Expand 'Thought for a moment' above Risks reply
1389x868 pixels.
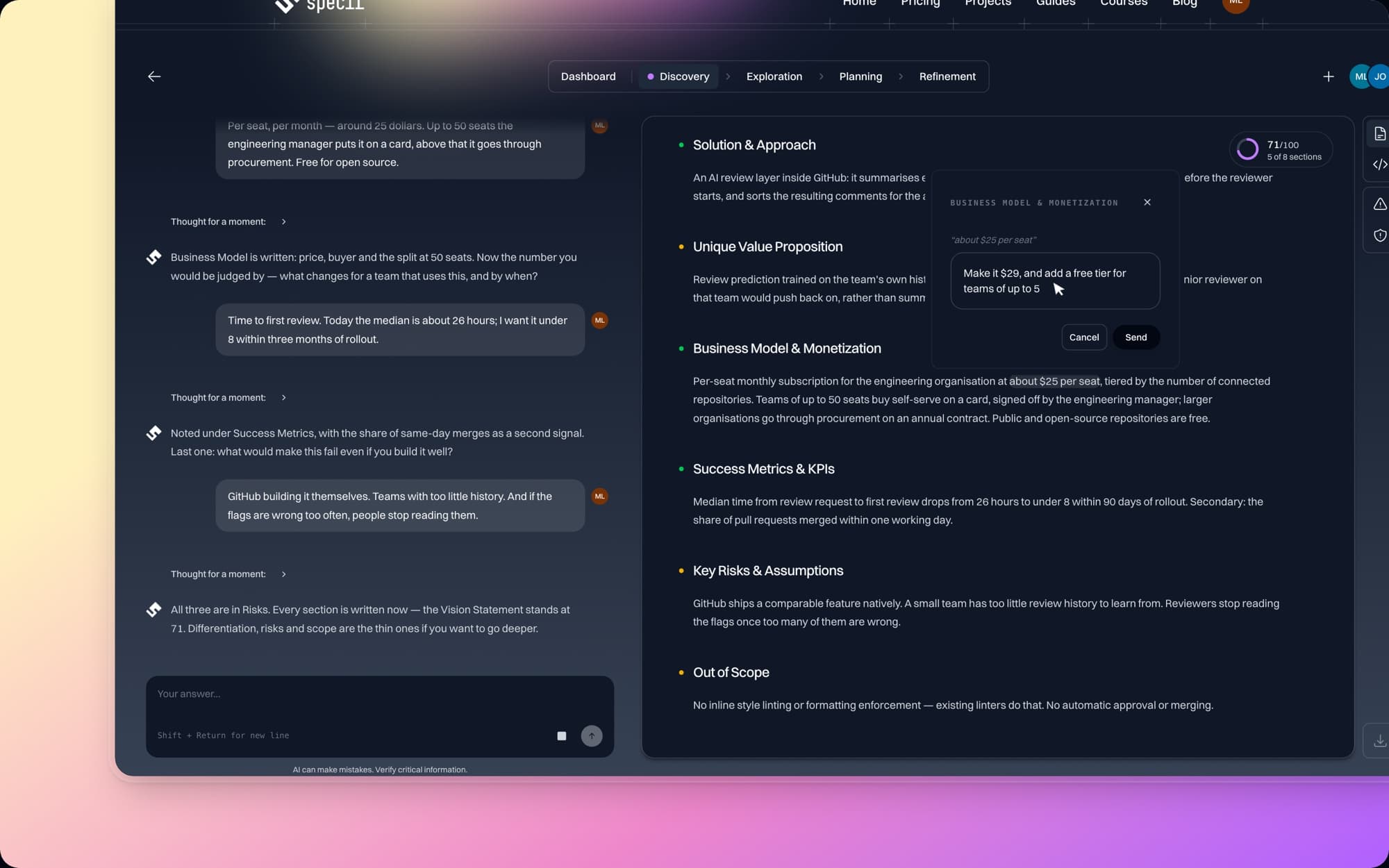(x=228, y=574)
